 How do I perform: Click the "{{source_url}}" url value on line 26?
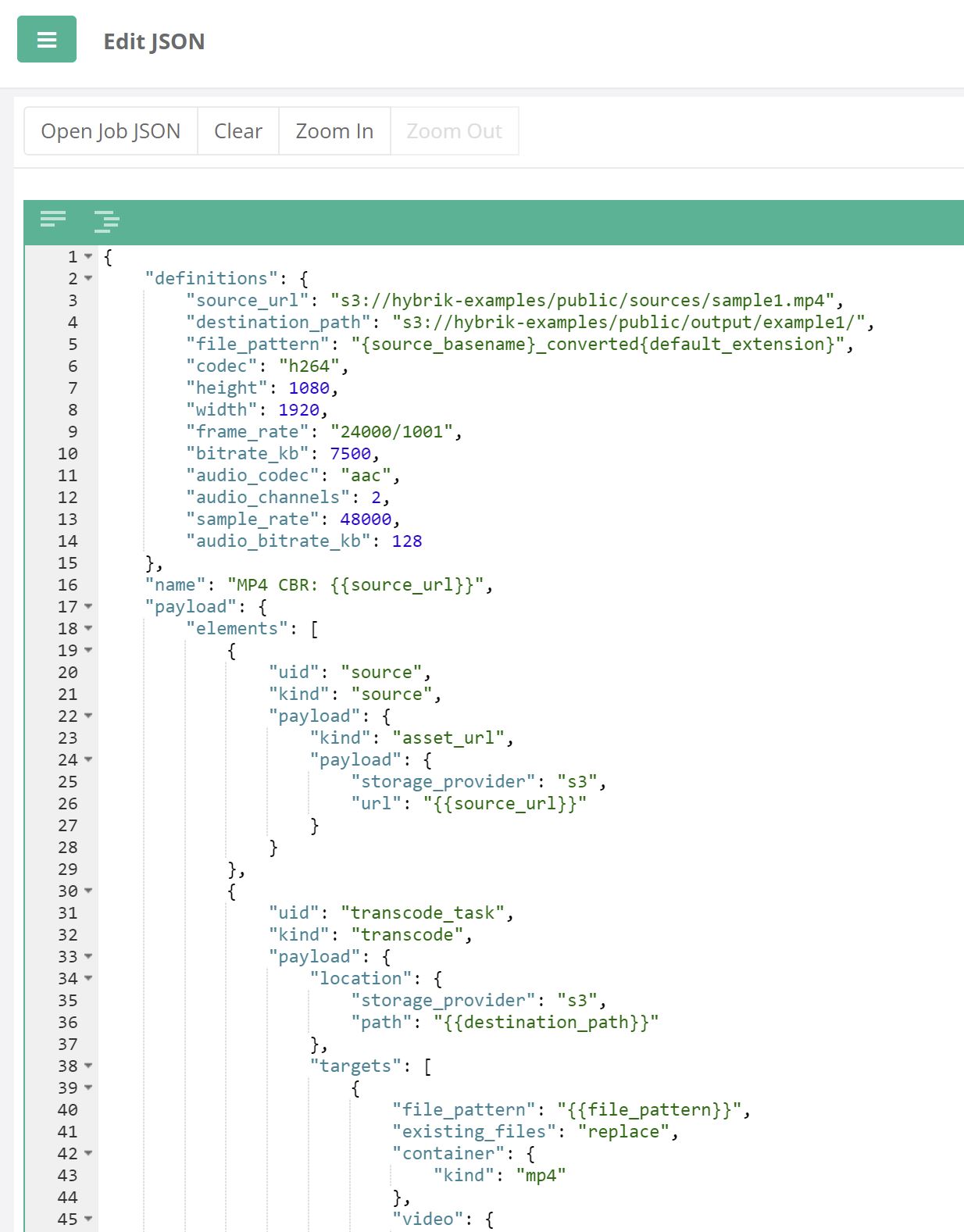(x=504, y=804)
